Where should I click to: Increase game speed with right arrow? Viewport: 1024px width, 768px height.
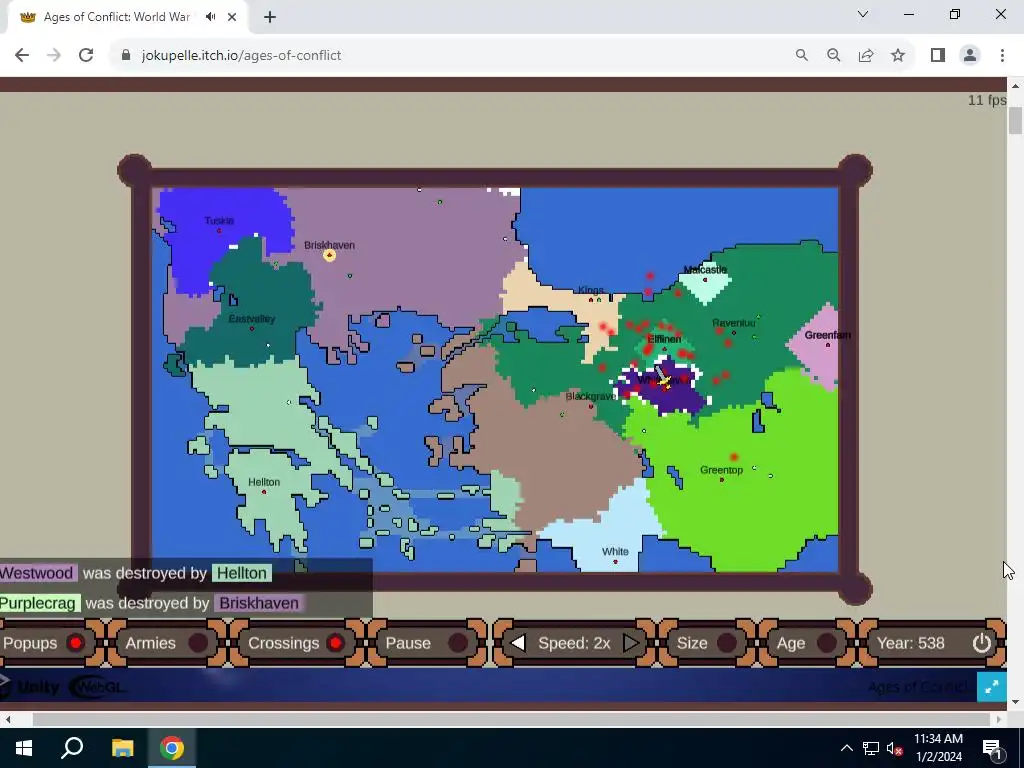point(630,643)
